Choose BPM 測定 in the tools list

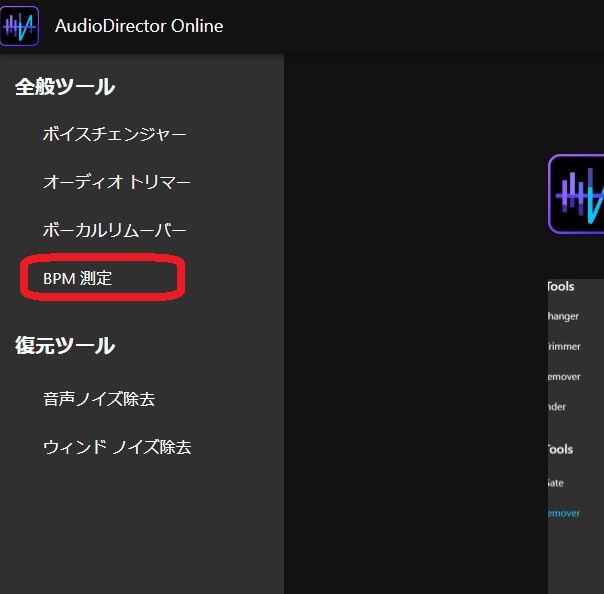coord(77,278)
